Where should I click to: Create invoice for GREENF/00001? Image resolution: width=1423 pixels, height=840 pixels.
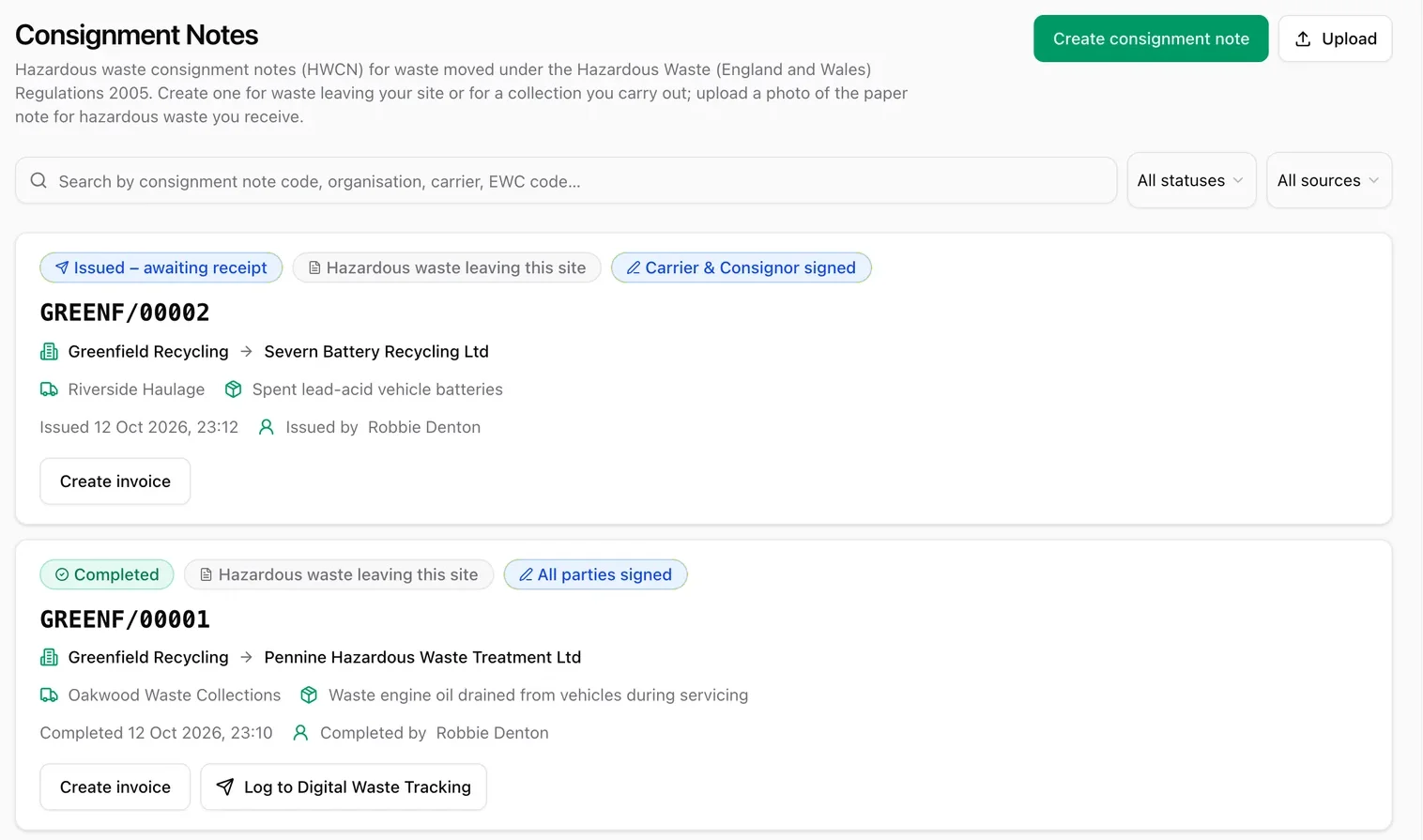click(115, 787)
